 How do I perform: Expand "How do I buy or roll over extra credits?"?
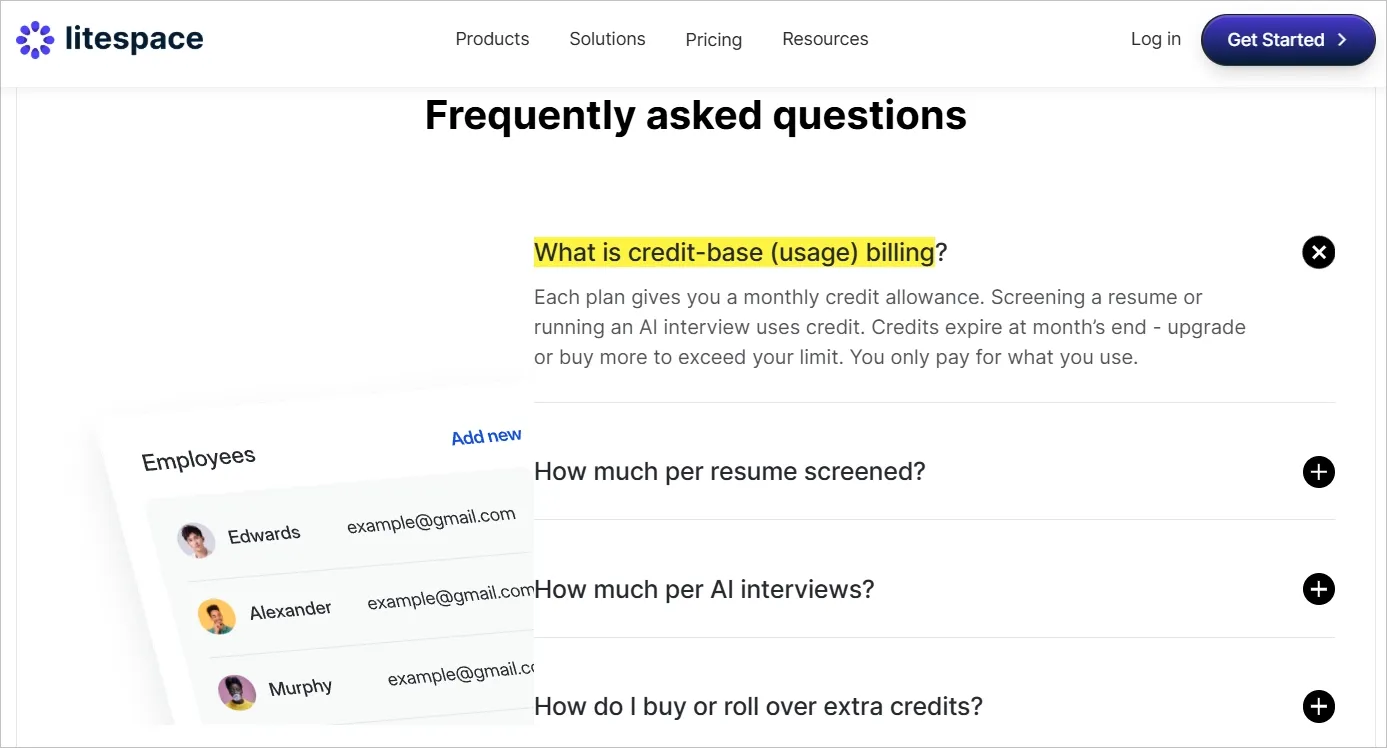(x=1318, y=706)
